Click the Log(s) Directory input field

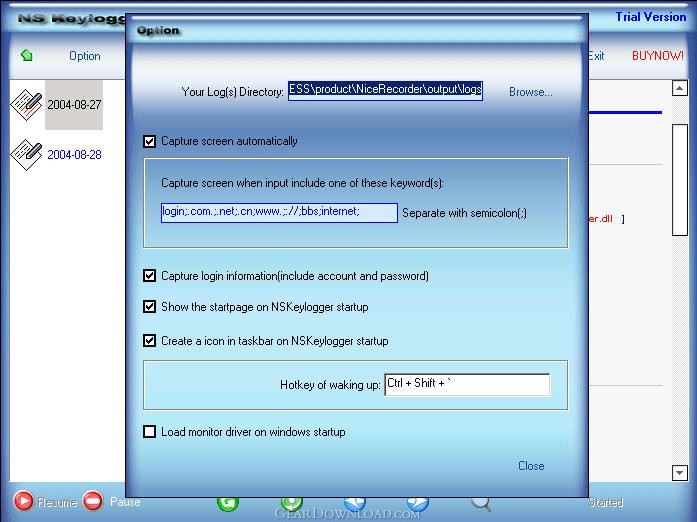(385, 91)
